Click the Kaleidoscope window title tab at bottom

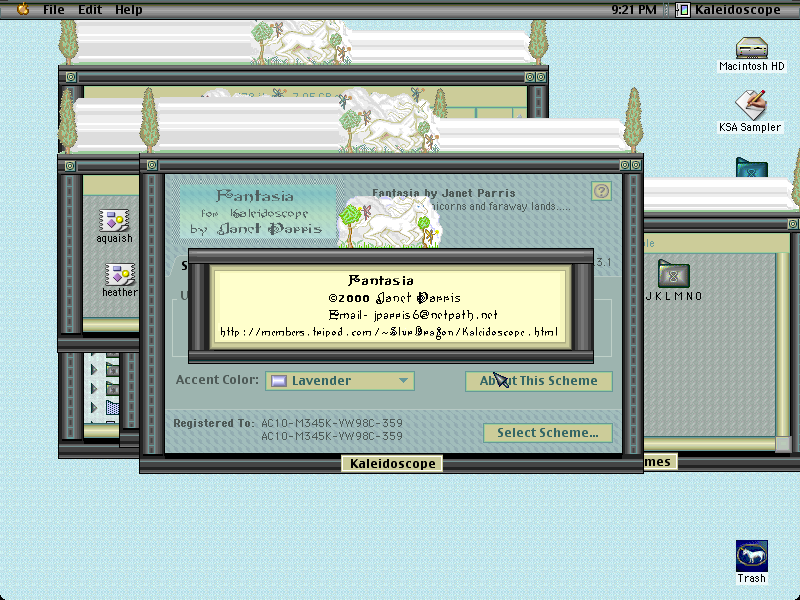pyautogui.click(x=392, y=463)
